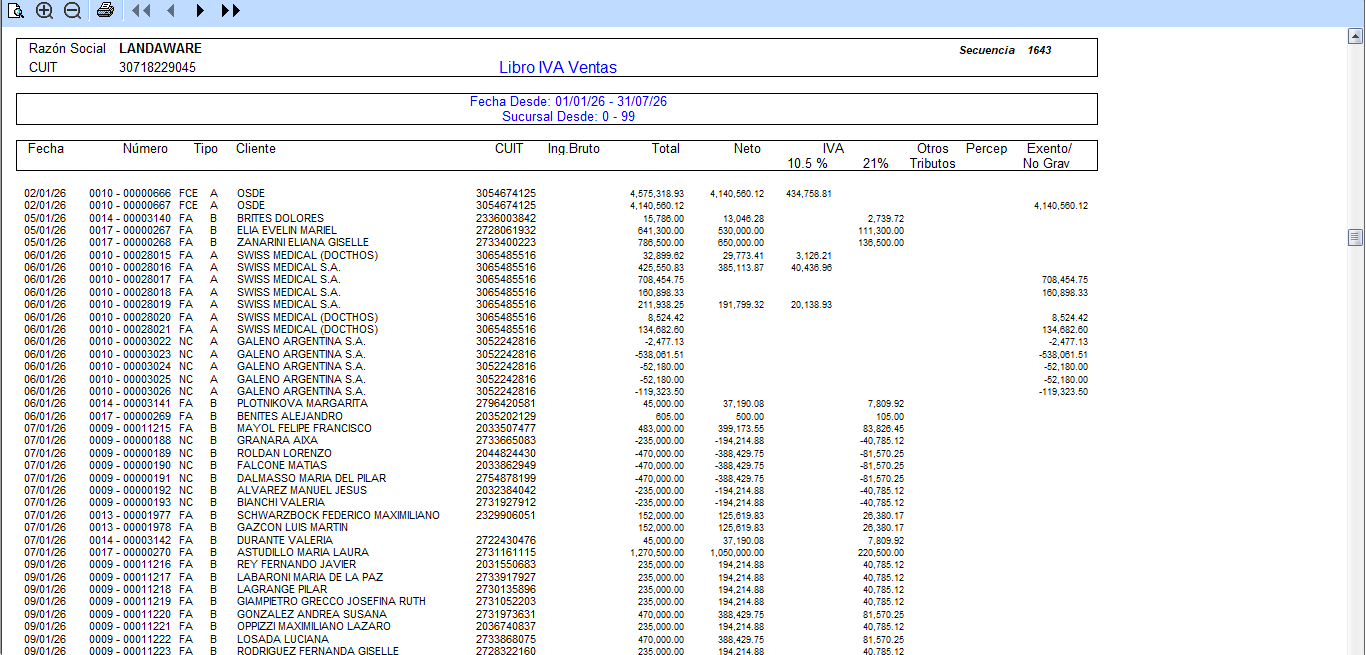Select total "1,270,500.00" in the Astudillo row
Viewport: 1366px width, 655px height.
pyautogui.click(x=657, y=552)
